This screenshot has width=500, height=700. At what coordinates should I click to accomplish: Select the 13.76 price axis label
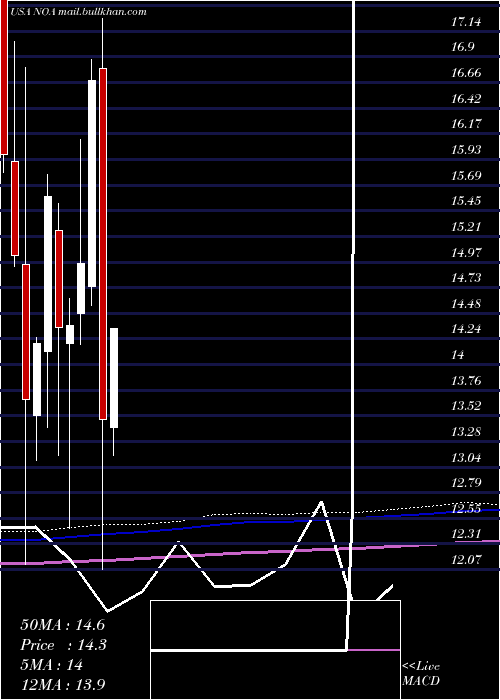pyautogui.click(x=466, y=380)
